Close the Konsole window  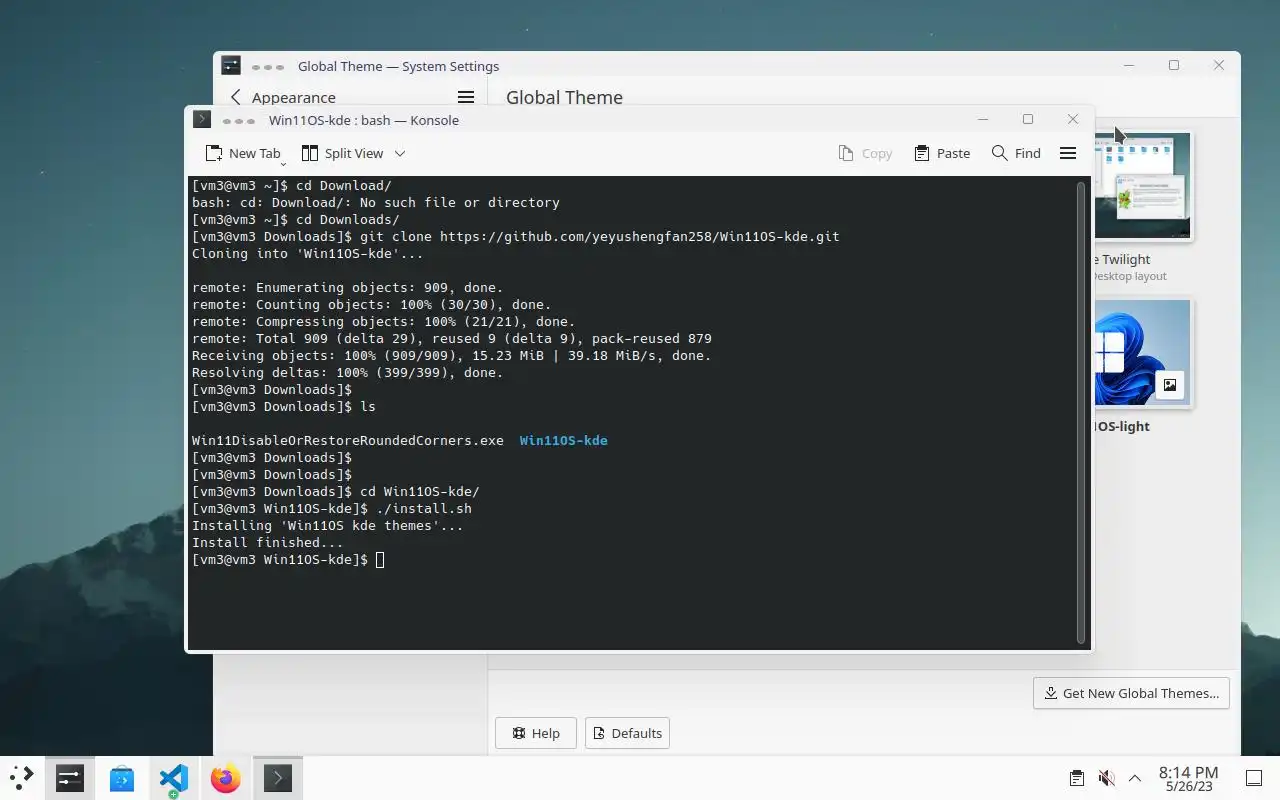tap(1072, 119)
